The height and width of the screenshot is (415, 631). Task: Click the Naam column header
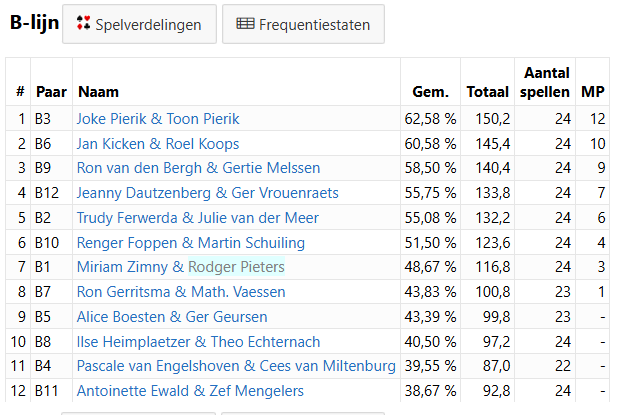tap(98, 92)
